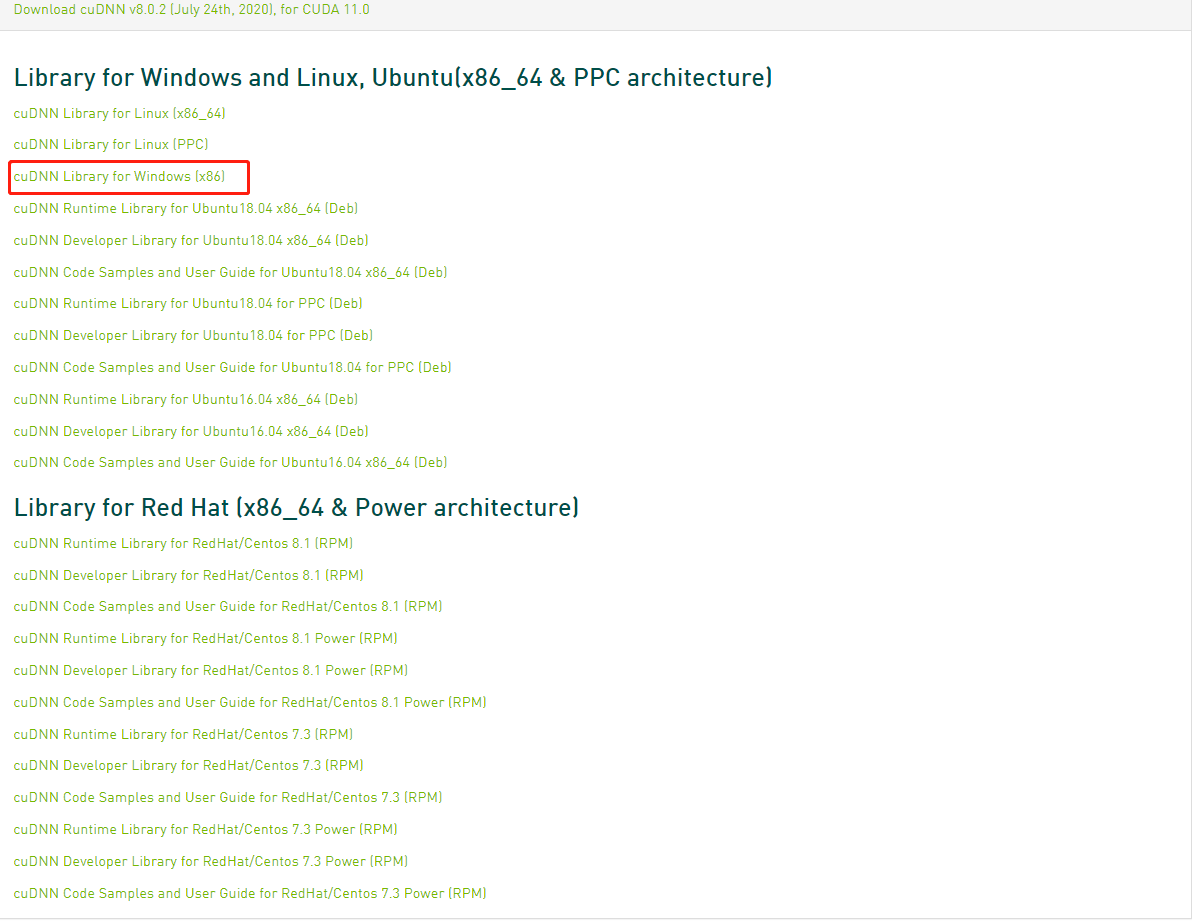Image resolution: width=1192 pixels, height=922 pixels.
Task: Open cuDNN Developer Library for Ubuntu16.04 x86_64 (Deb)
Action: [191, 431]
